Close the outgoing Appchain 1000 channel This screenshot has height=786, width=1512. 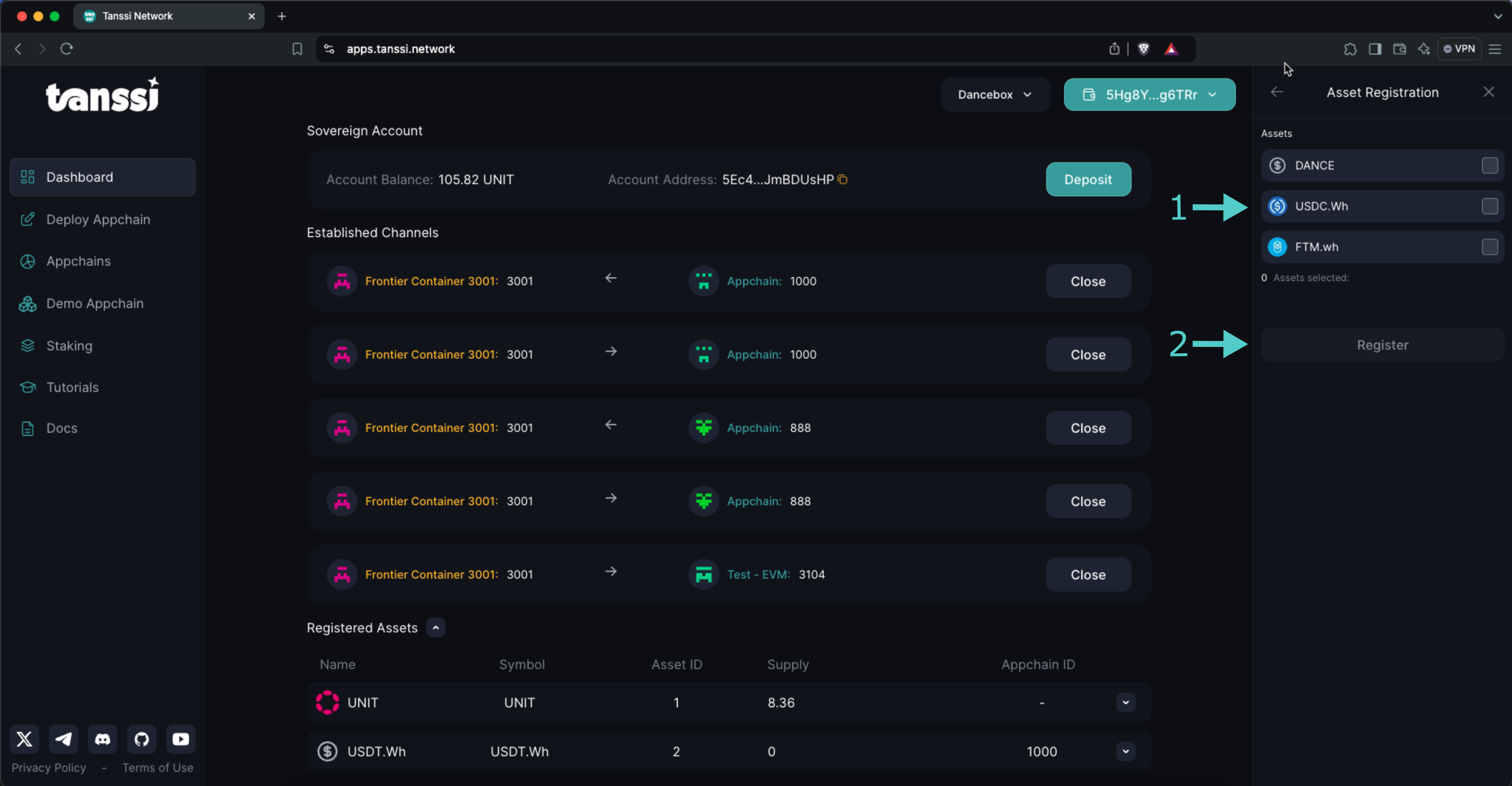1088,355
